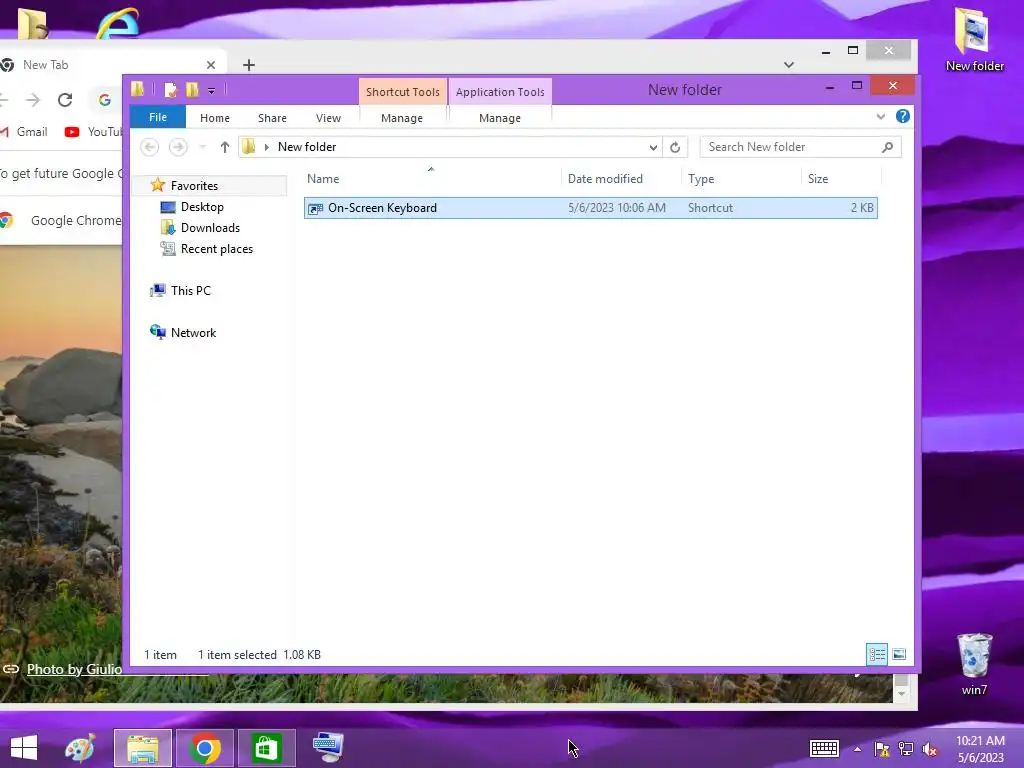Click the search magnifier icon
1024x768 pixels.
coord(887,147)
